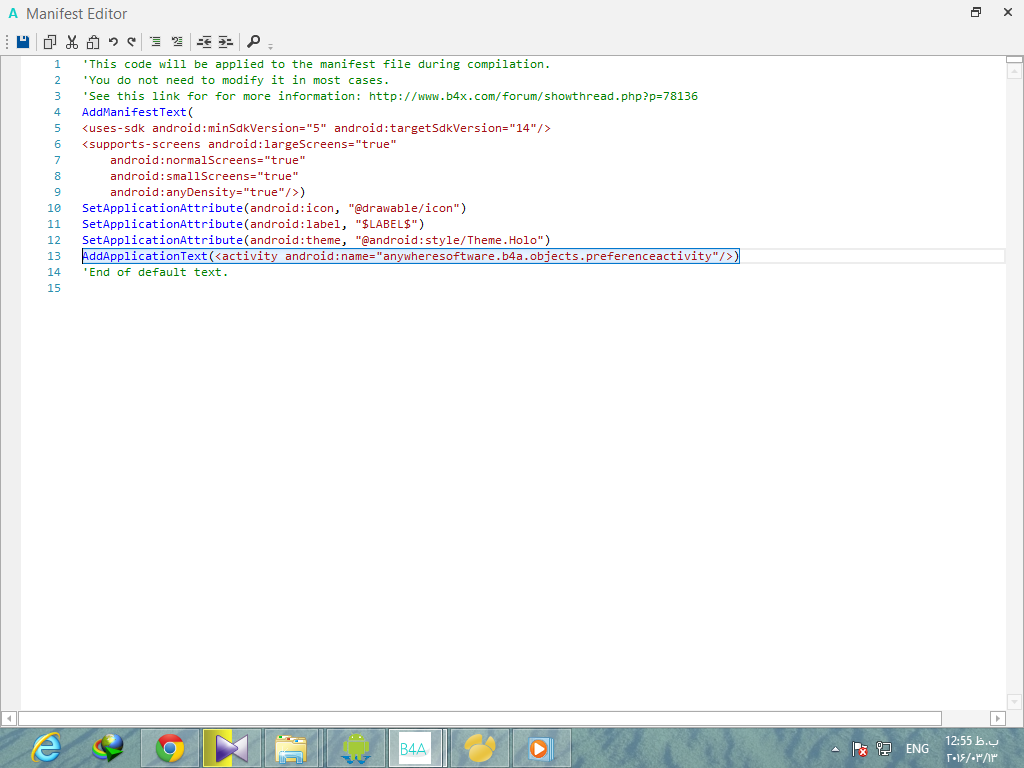
Task: Decrease indent of selected lines
Action: click(204, 42)
